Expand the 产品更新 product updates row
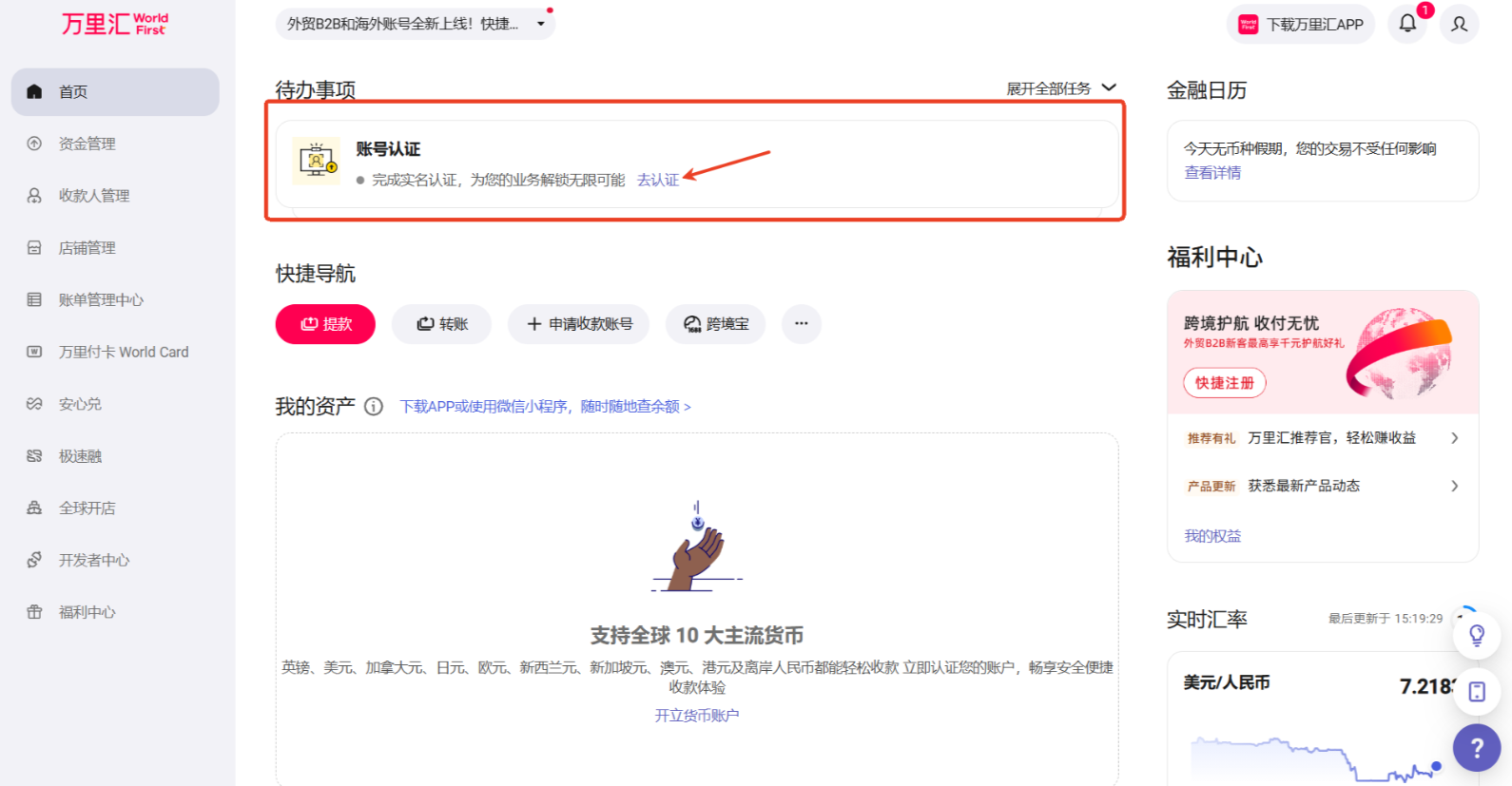Image resolution: width=1512 pixels, height=786 pixels. tap(1322, 486)
